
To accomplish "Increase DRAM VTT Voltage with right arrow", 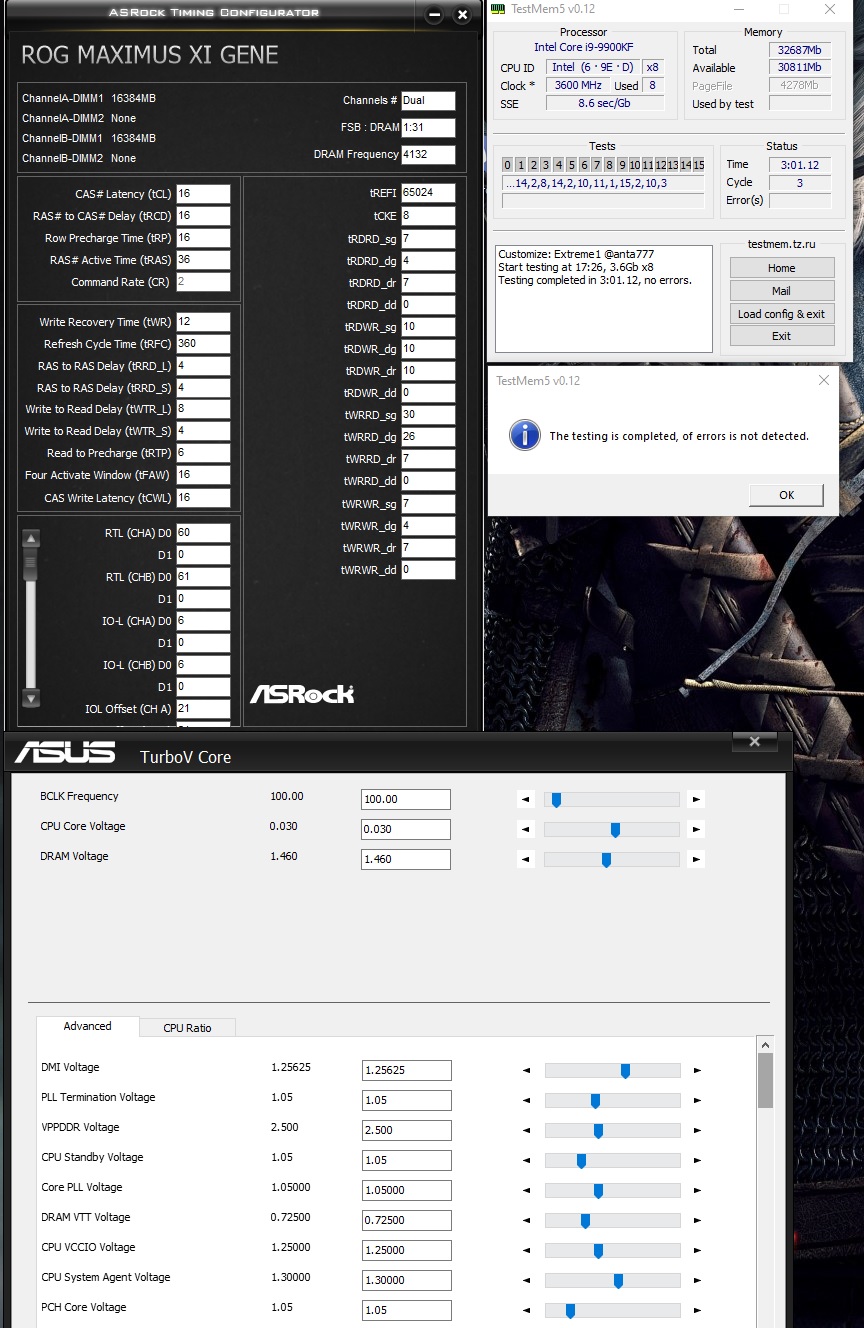I will pyautogui.click(x=697, y=1220).
